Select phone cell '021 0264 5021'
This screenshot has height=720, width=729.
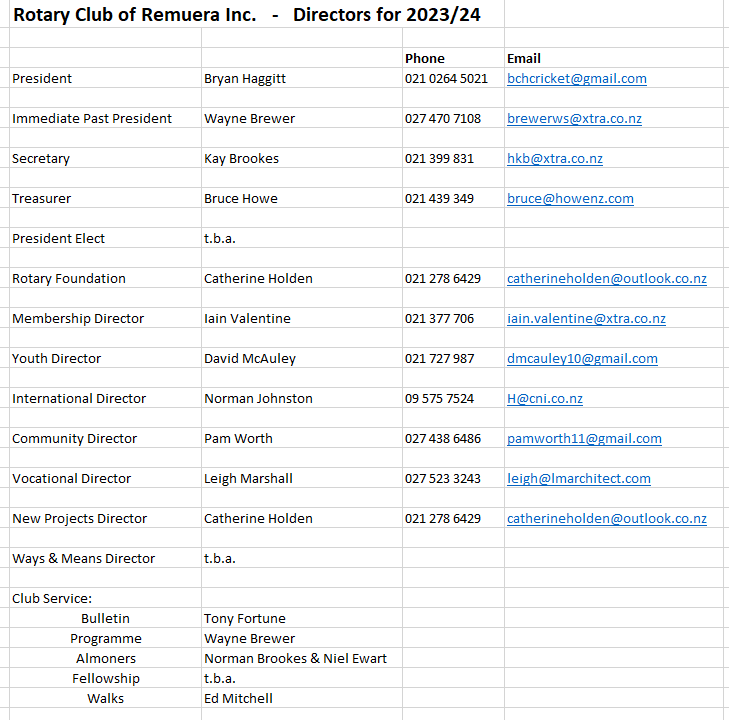pos(453,79)
